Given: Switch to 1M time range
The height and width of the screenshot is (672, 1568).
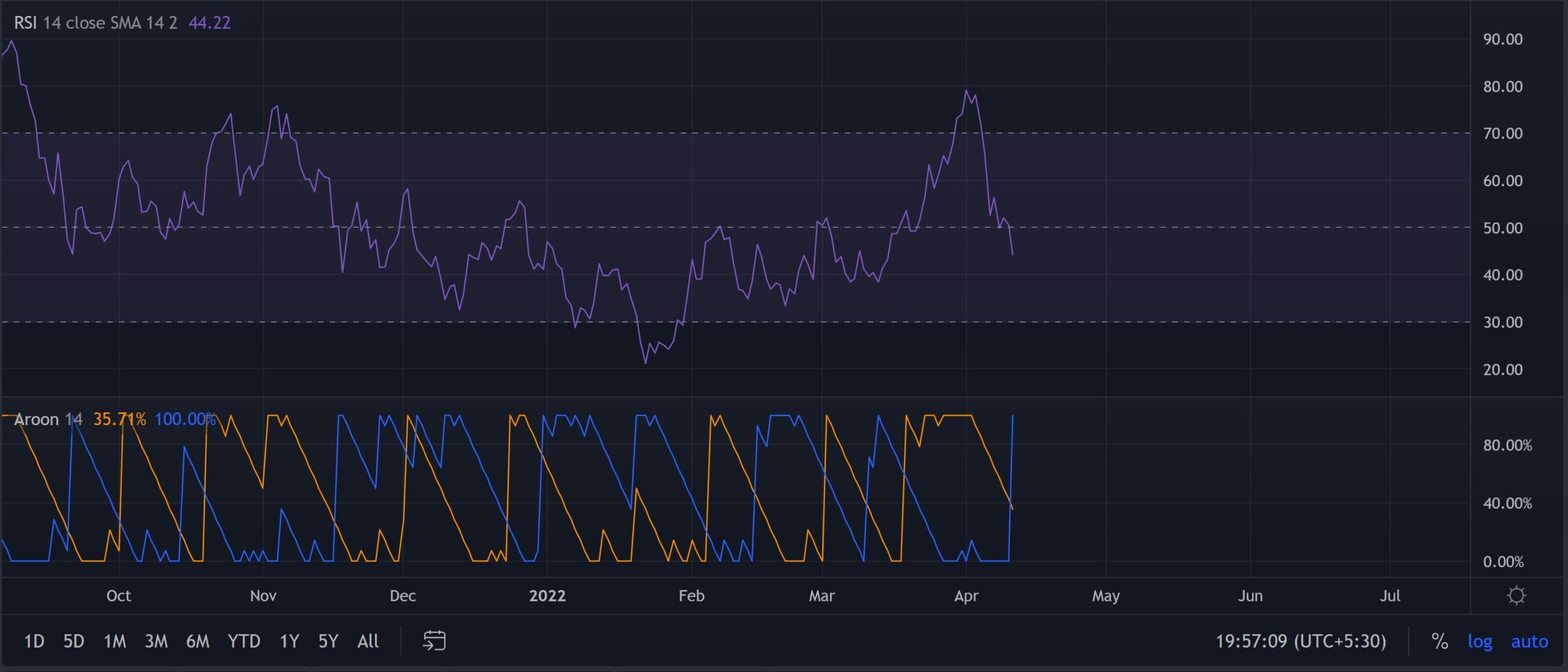Looking at the screenshot, I should [115, 641].
